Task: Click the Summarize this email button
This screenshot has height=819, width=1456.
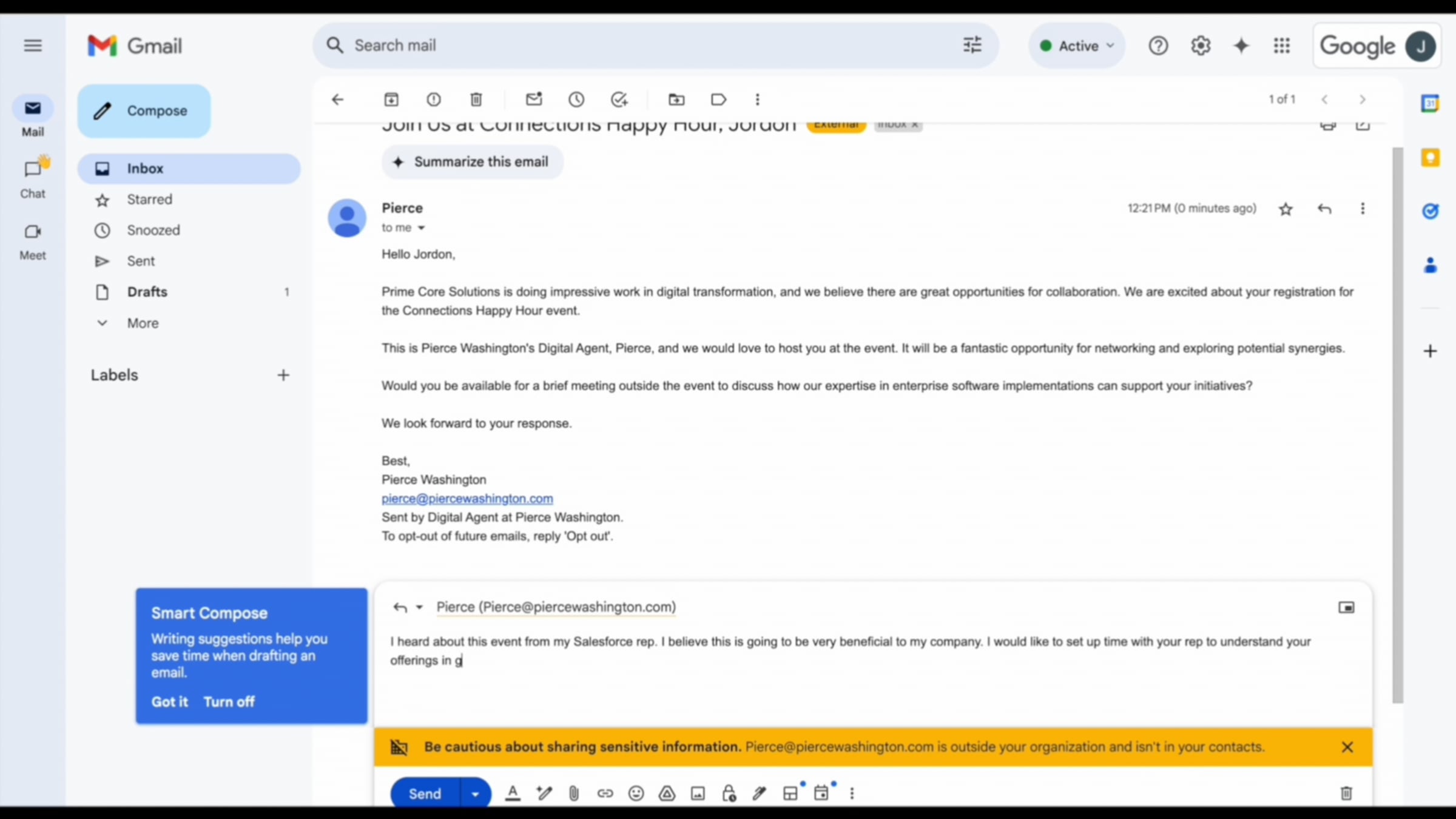Action: (473, 162)
